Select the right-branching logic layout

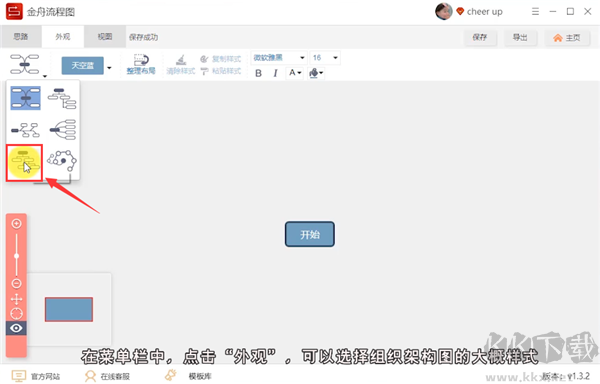(63, 130)
